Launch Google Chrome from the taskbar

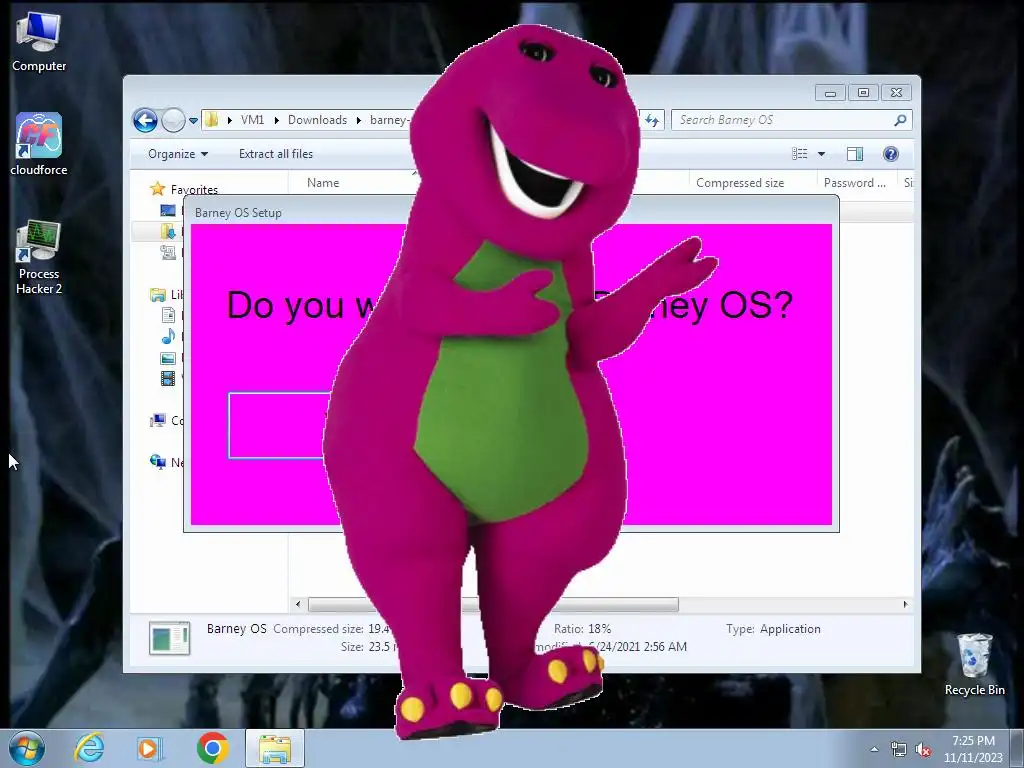click(x=212, y=748)
